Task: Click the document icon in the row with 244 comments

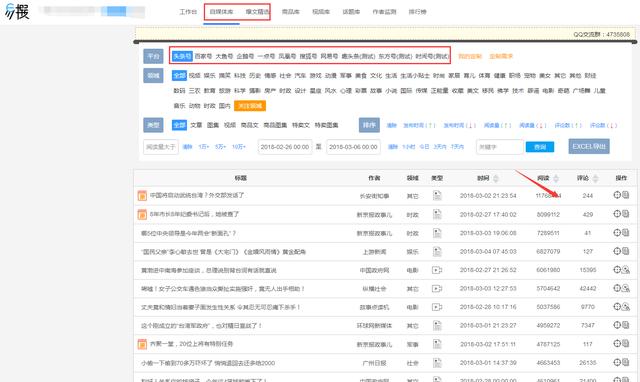Action: [x=626, y=195]
